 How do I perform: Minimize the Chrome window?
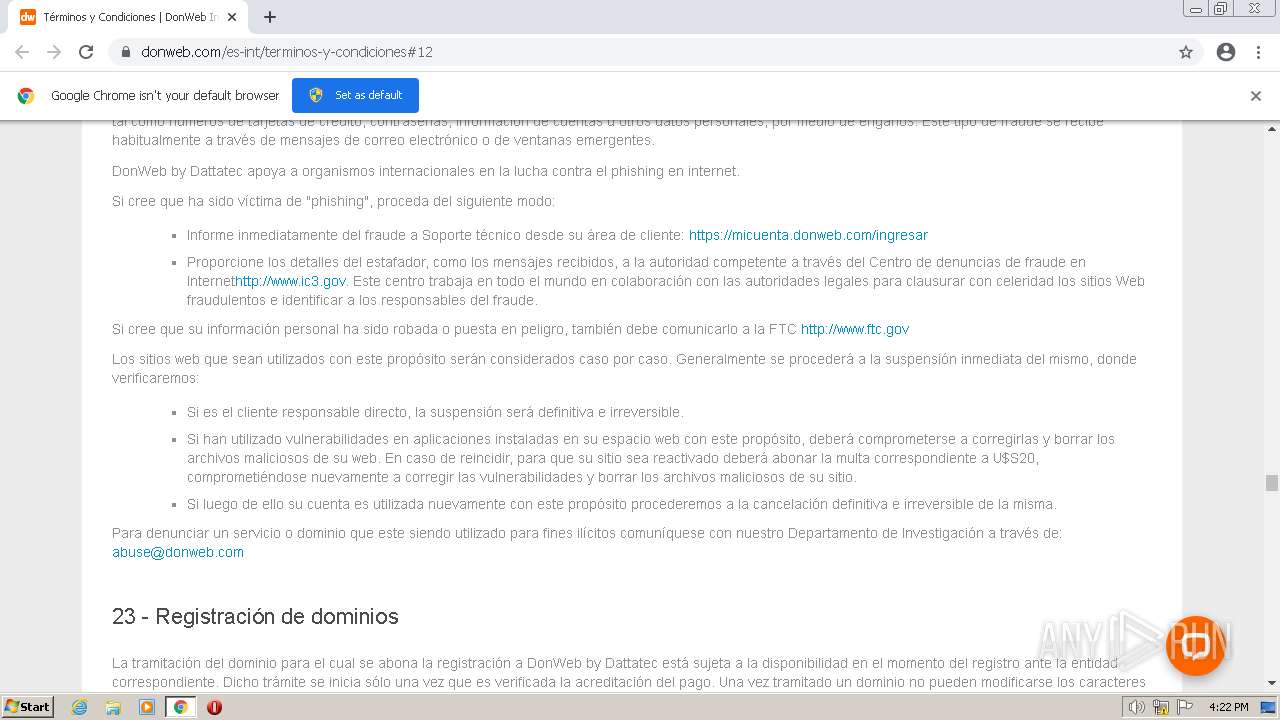coord(1196,9)
